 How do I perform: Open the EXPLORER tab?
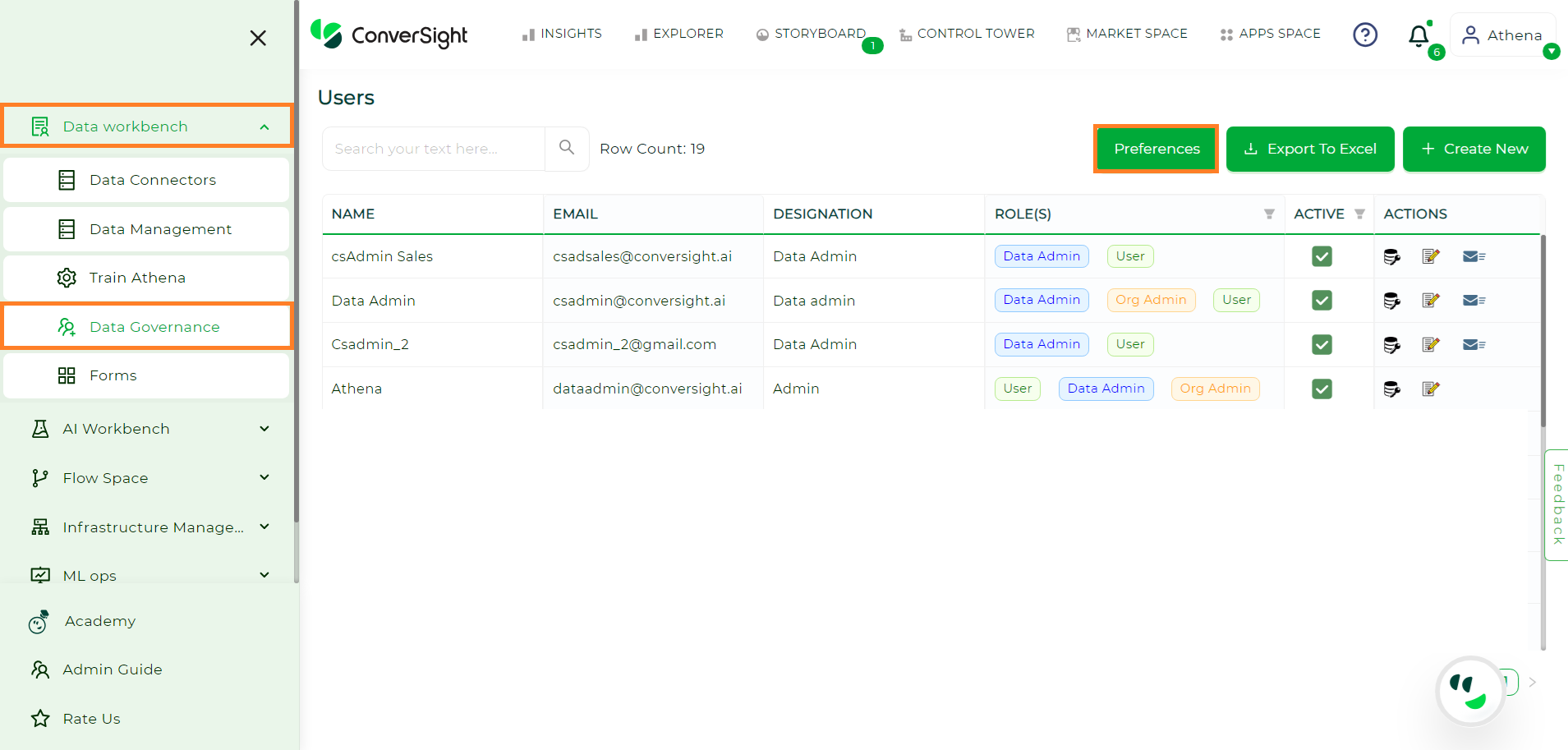[x=678, y=34]
